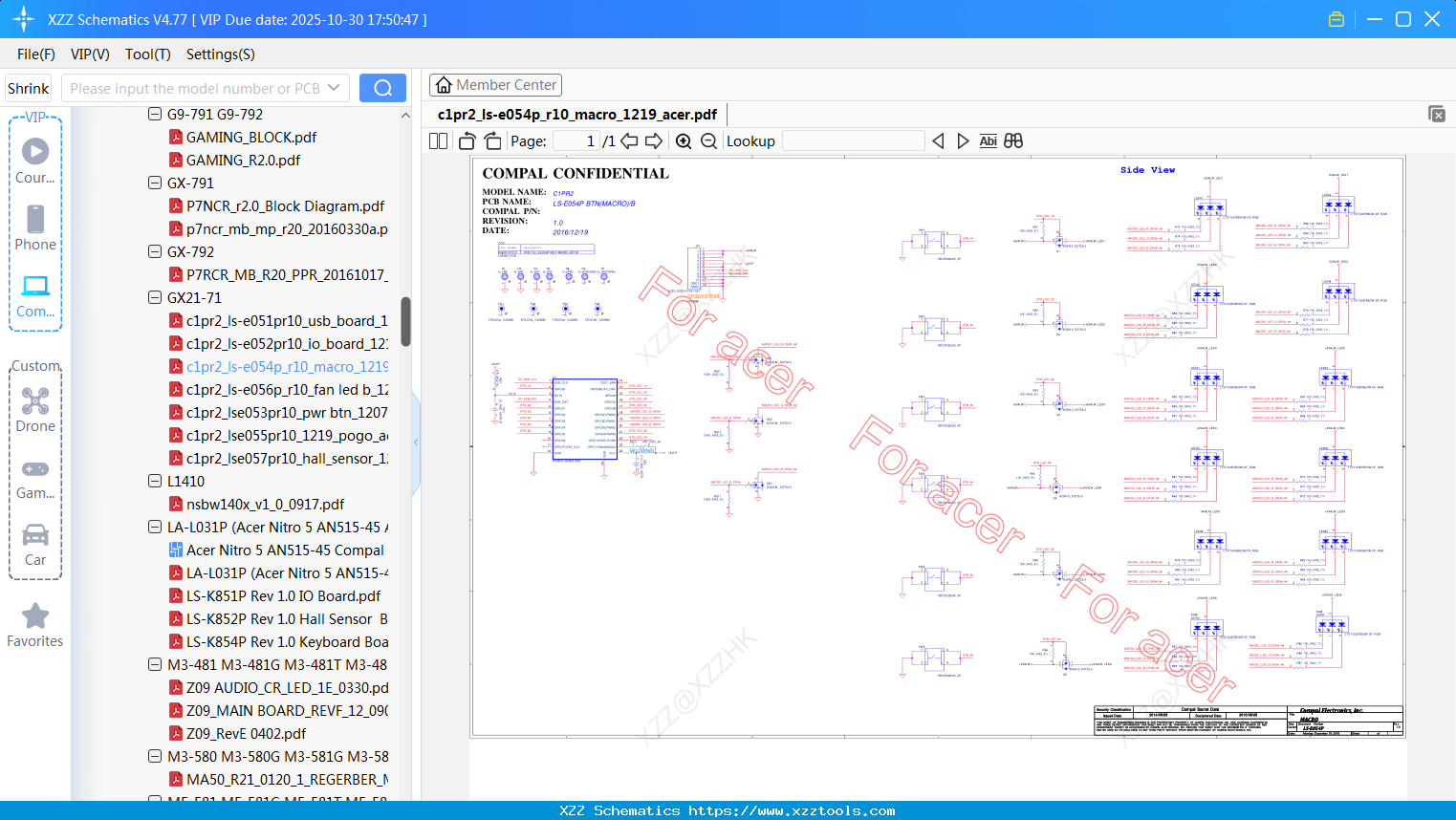Open the Tool(T) menu
Image resolution: width=1456 pixels, height=820 pixels.
148,54
